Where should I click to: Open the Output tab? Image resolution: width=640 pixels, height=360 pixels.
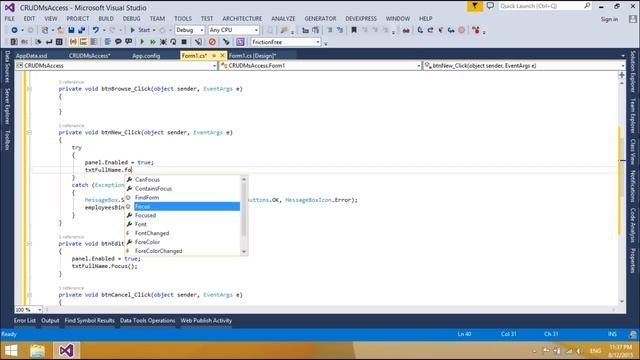tap(50, 321)
